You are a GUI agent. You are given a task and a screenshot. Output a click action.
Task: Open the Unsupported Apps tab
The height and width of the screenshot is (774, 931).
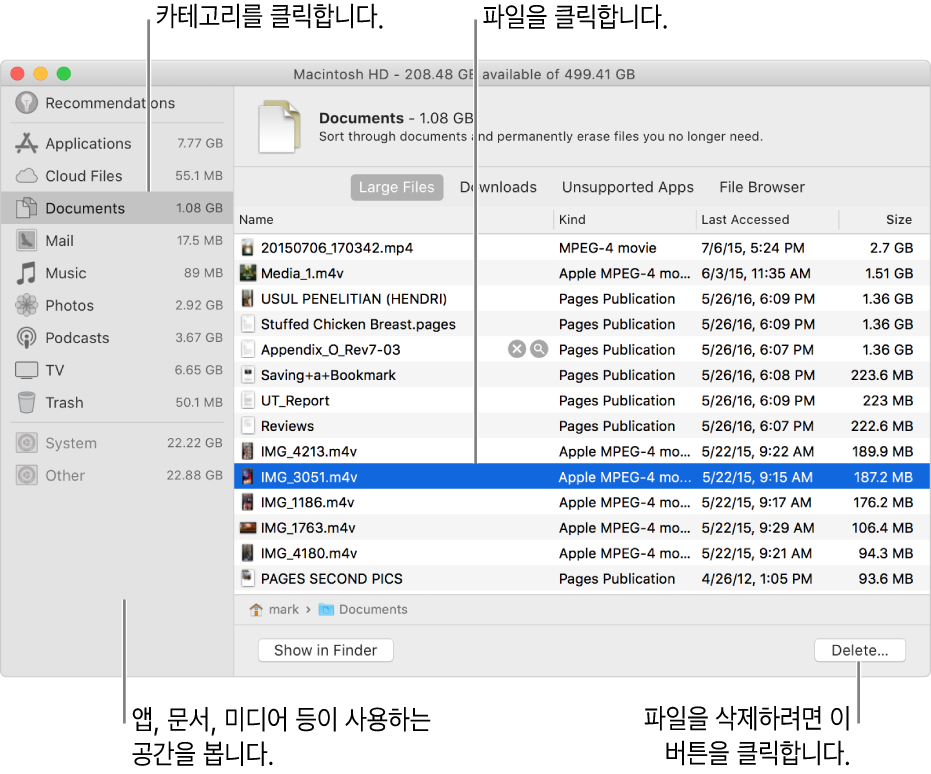(628, 187)
